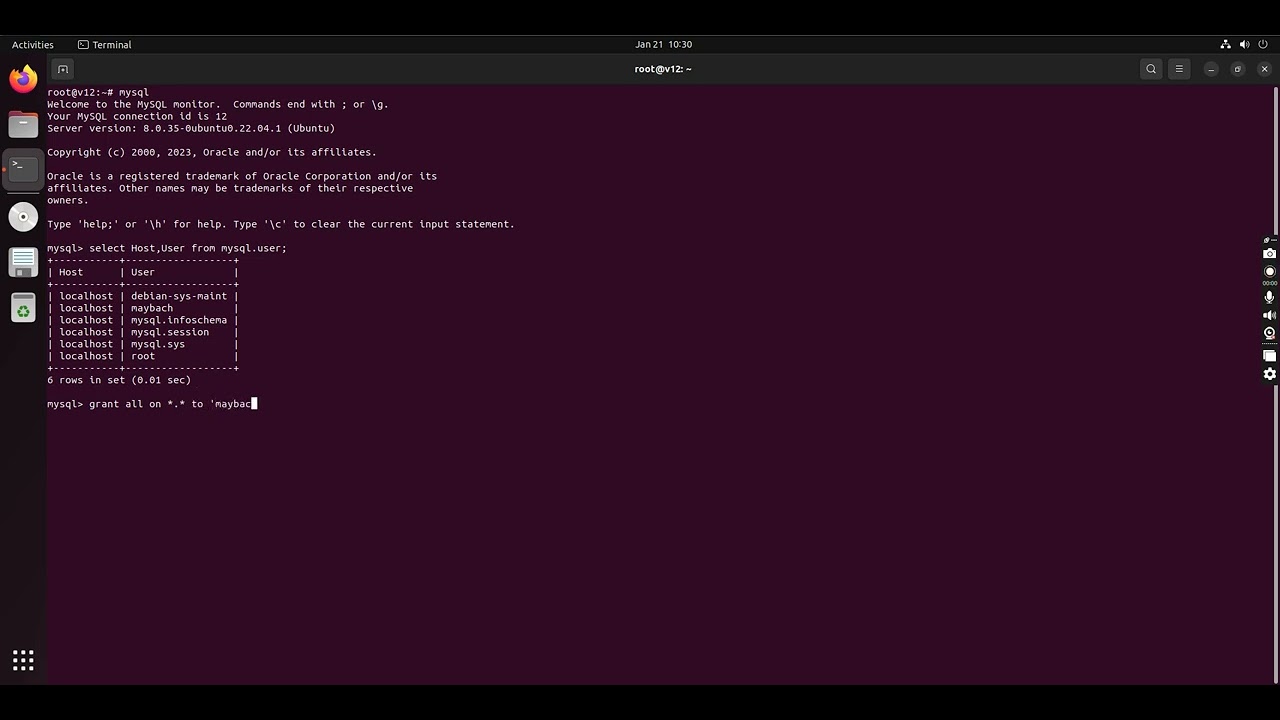Open the Files manager in the dock
1280x720 pixels.
[23, 125]
